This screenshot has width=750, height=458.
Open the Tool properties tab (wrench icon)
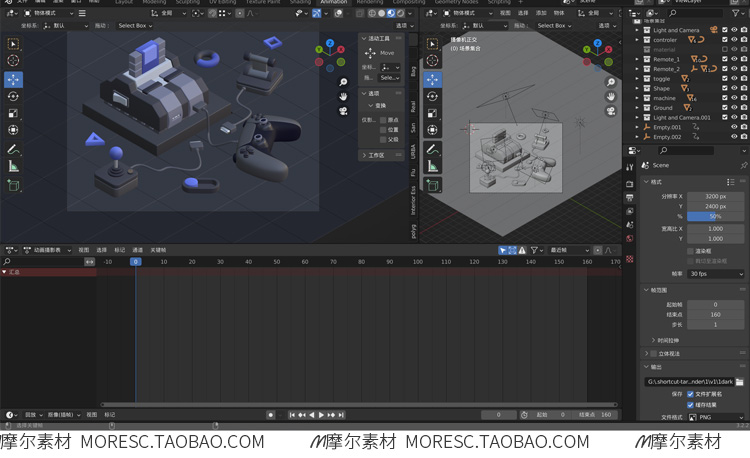pyautogui.click(x=630, y=167)
